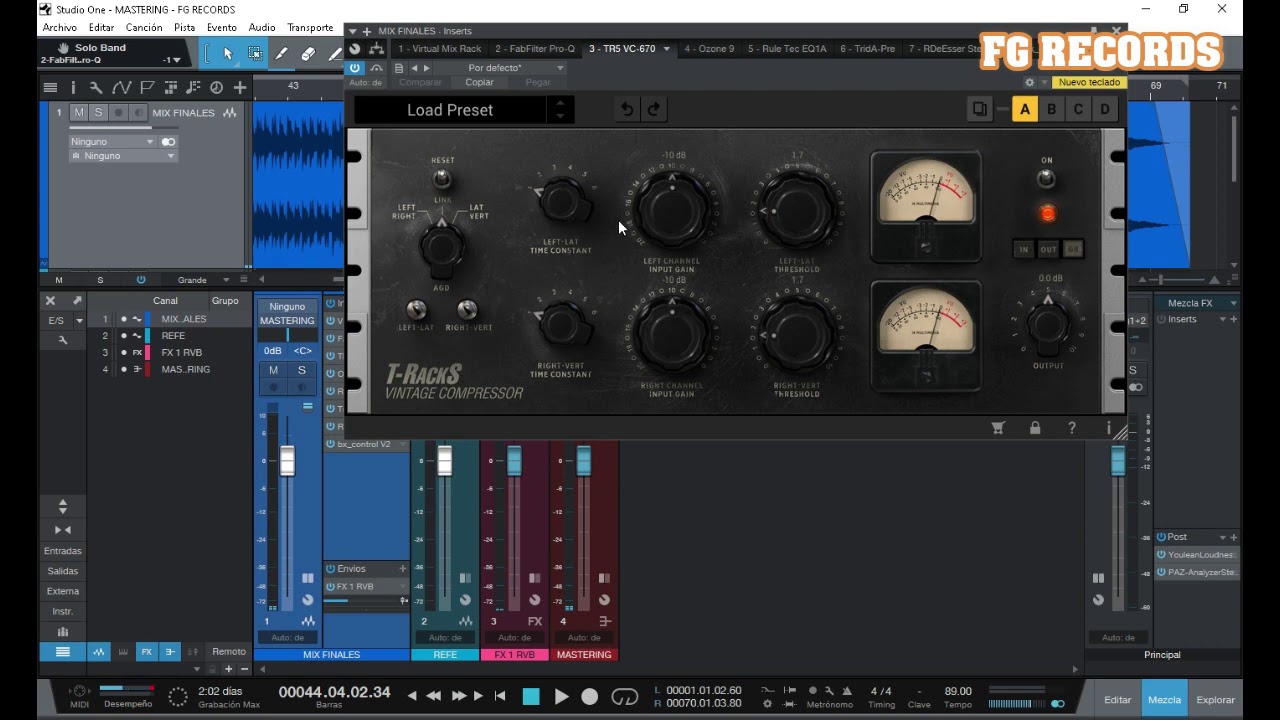Redo in the T-RackS plugin
1280x720 pixels.
click(654, 110)
